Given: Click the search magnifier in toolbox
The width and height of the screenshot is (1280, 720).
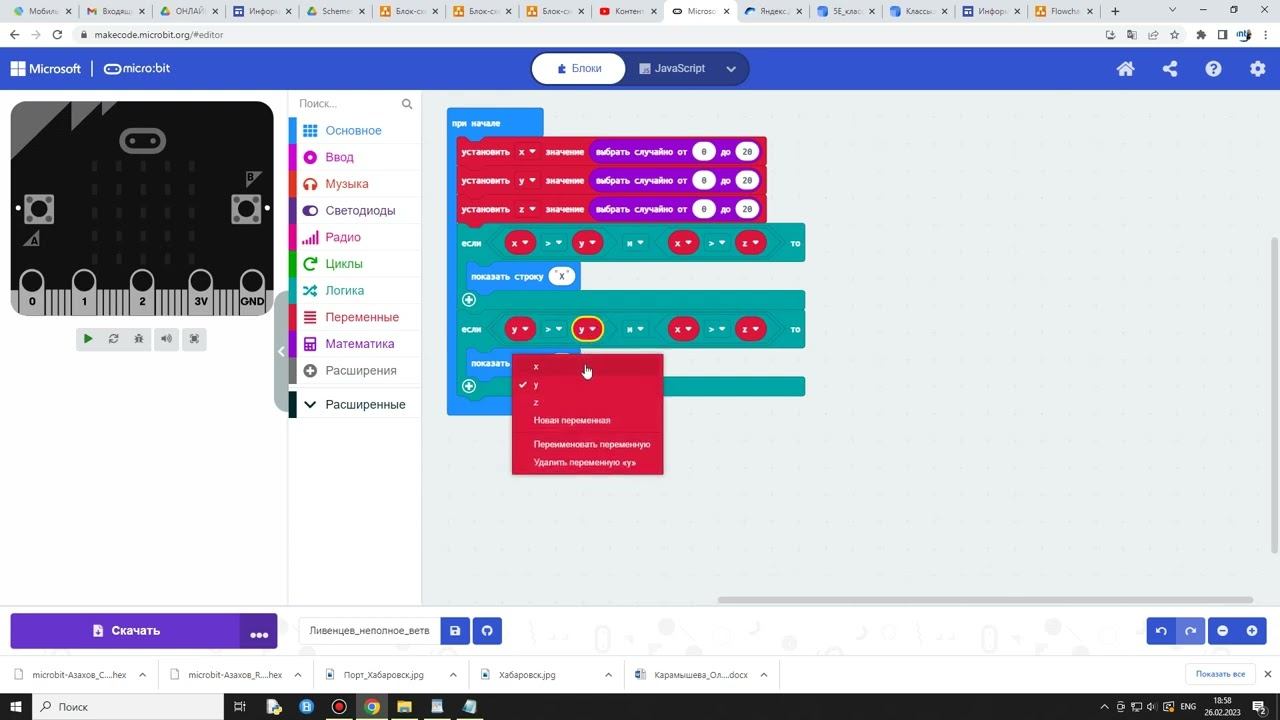Looking at the screenshot, I should [x=407, y=104].
